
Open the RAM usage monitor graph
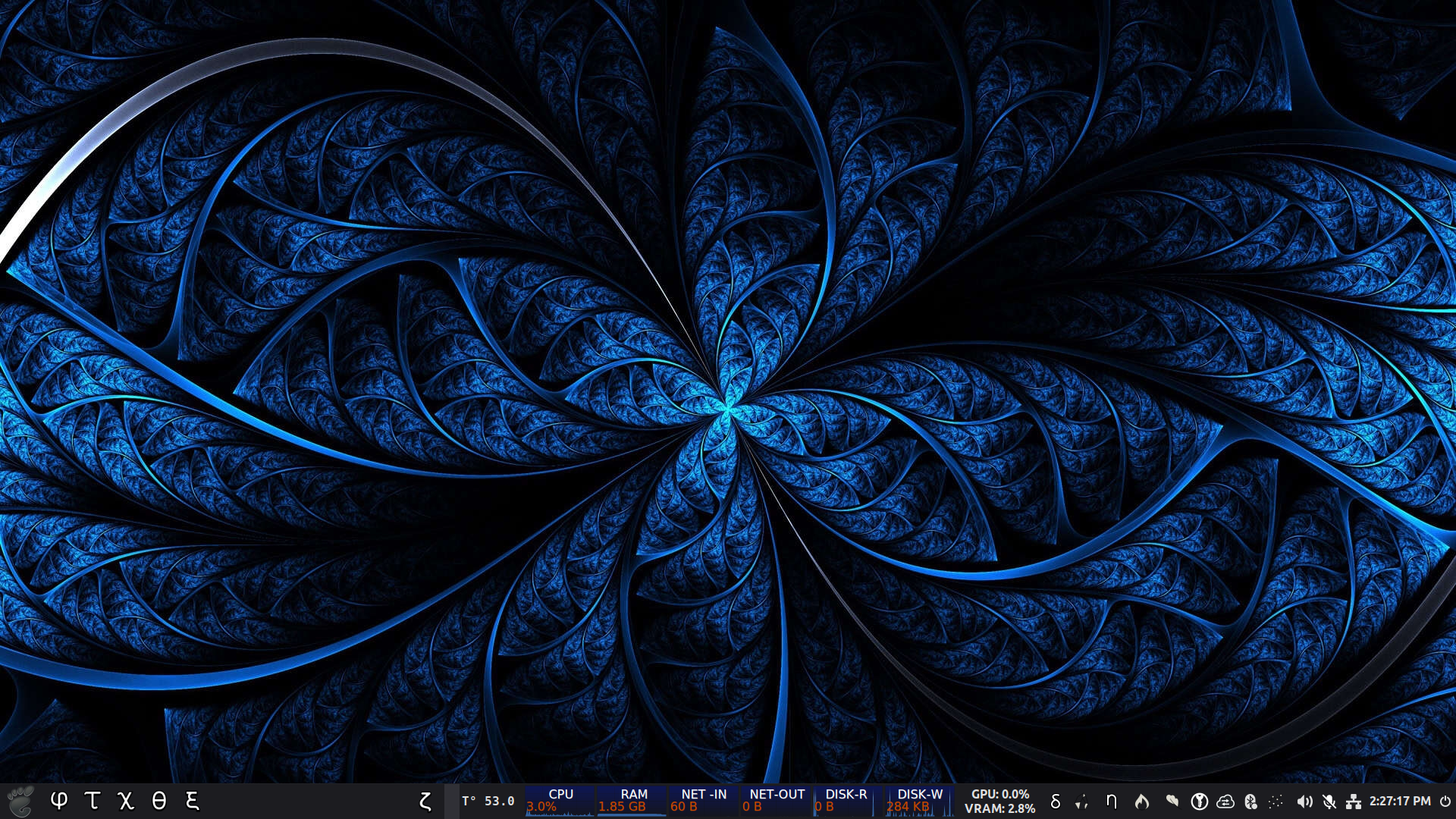tap(632, 801)
